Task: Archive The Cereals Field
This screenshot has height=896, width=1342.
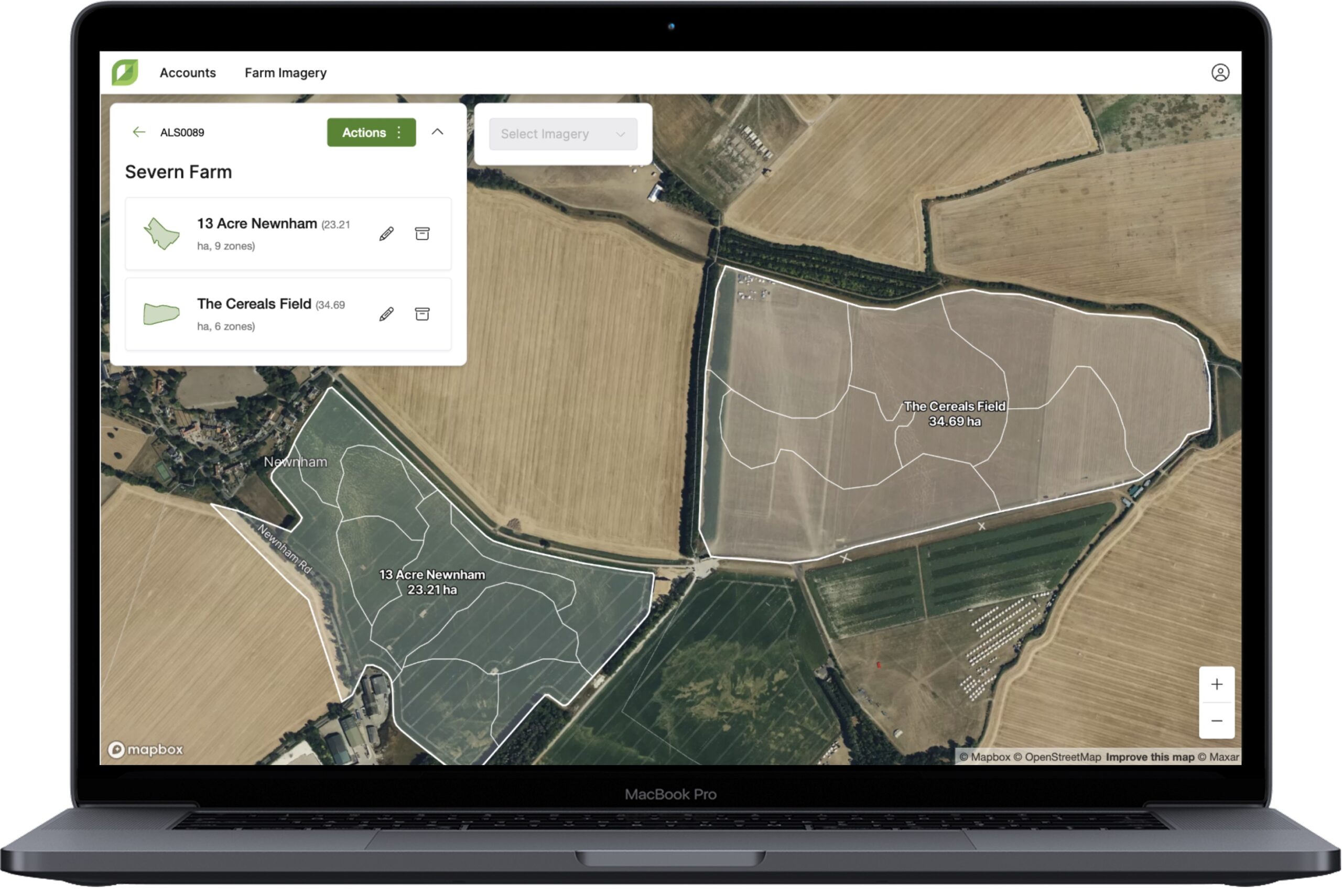Action: pos(423,314)
